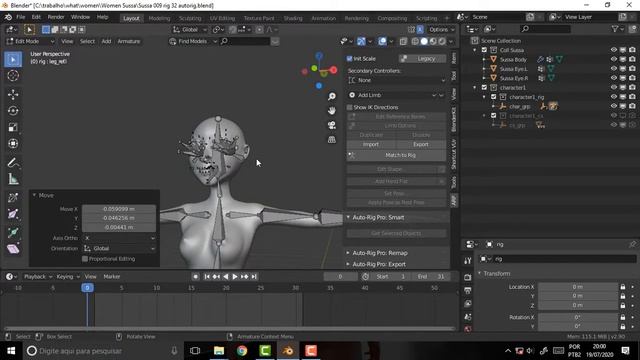This screenshot has width=640, height=360.
Task: Open the Armature menu
Action: tap(129, 41)
